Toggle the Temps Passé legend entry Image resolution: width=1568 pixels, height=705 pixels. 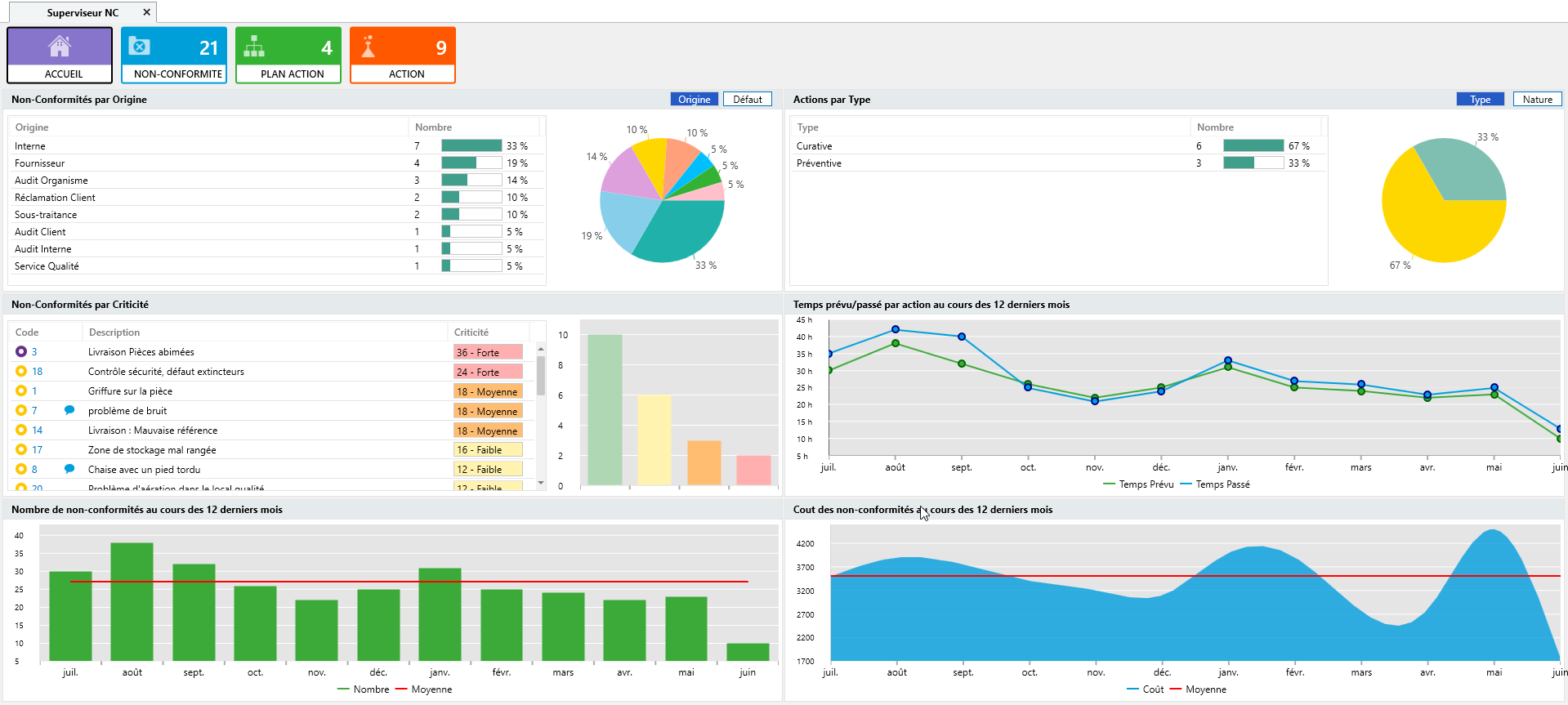tap(1215, 484)
